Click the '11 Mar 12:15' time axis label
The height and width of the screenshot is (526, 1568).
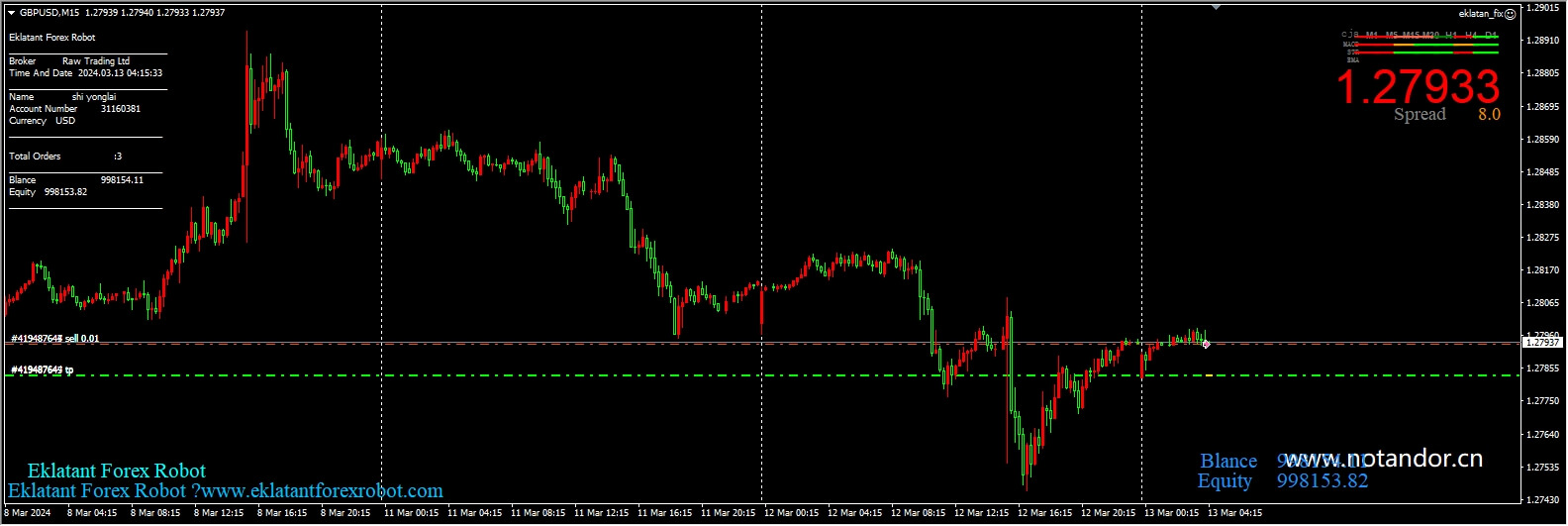pos(601,513)
